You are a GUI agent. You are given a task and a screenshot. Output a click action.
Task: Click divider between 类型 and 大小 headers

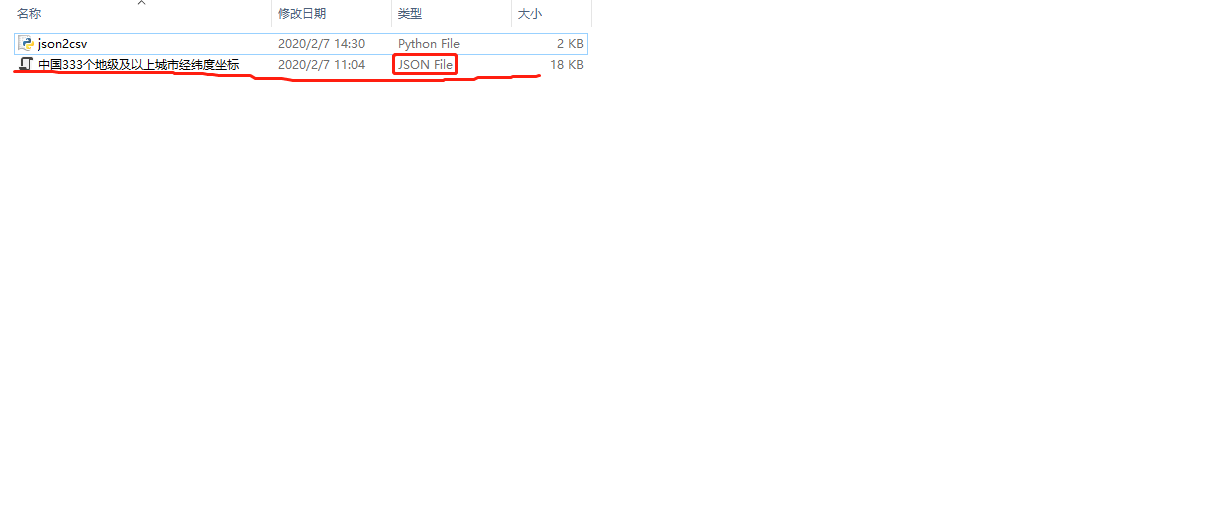[511, 14]
